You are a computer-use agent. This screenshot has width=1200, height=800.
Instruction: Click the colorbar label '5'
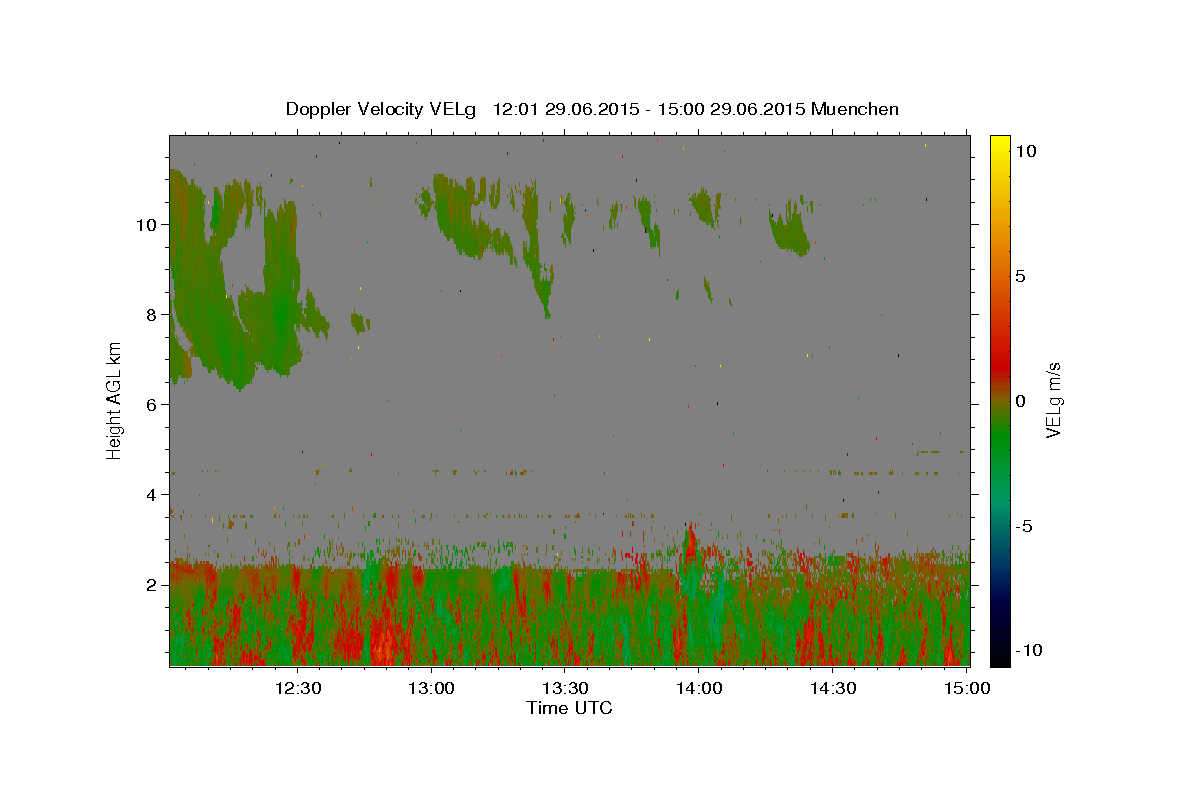[x=1020, y=276]
